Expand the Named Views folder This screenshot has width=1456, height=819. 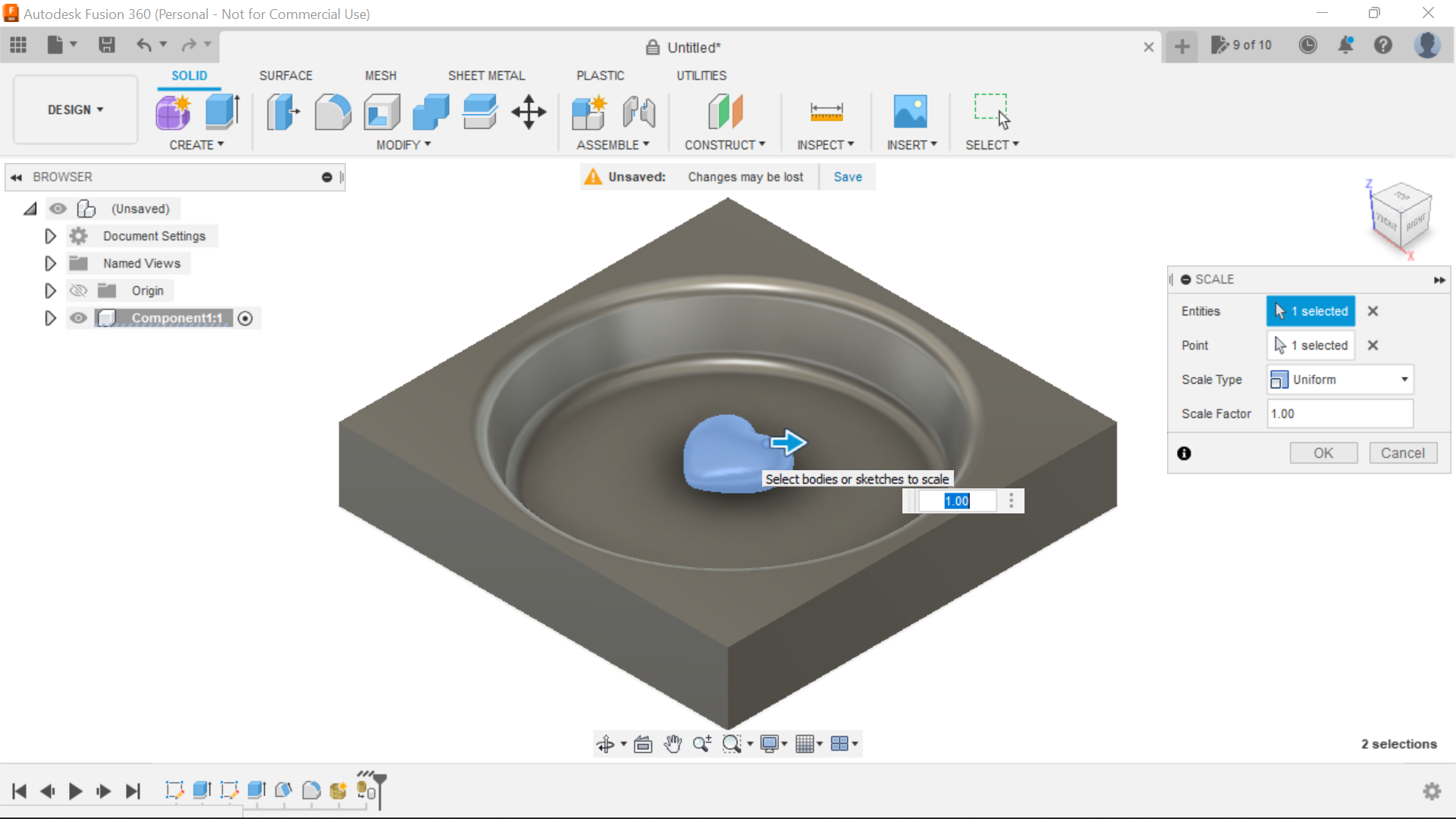[50, 263]
